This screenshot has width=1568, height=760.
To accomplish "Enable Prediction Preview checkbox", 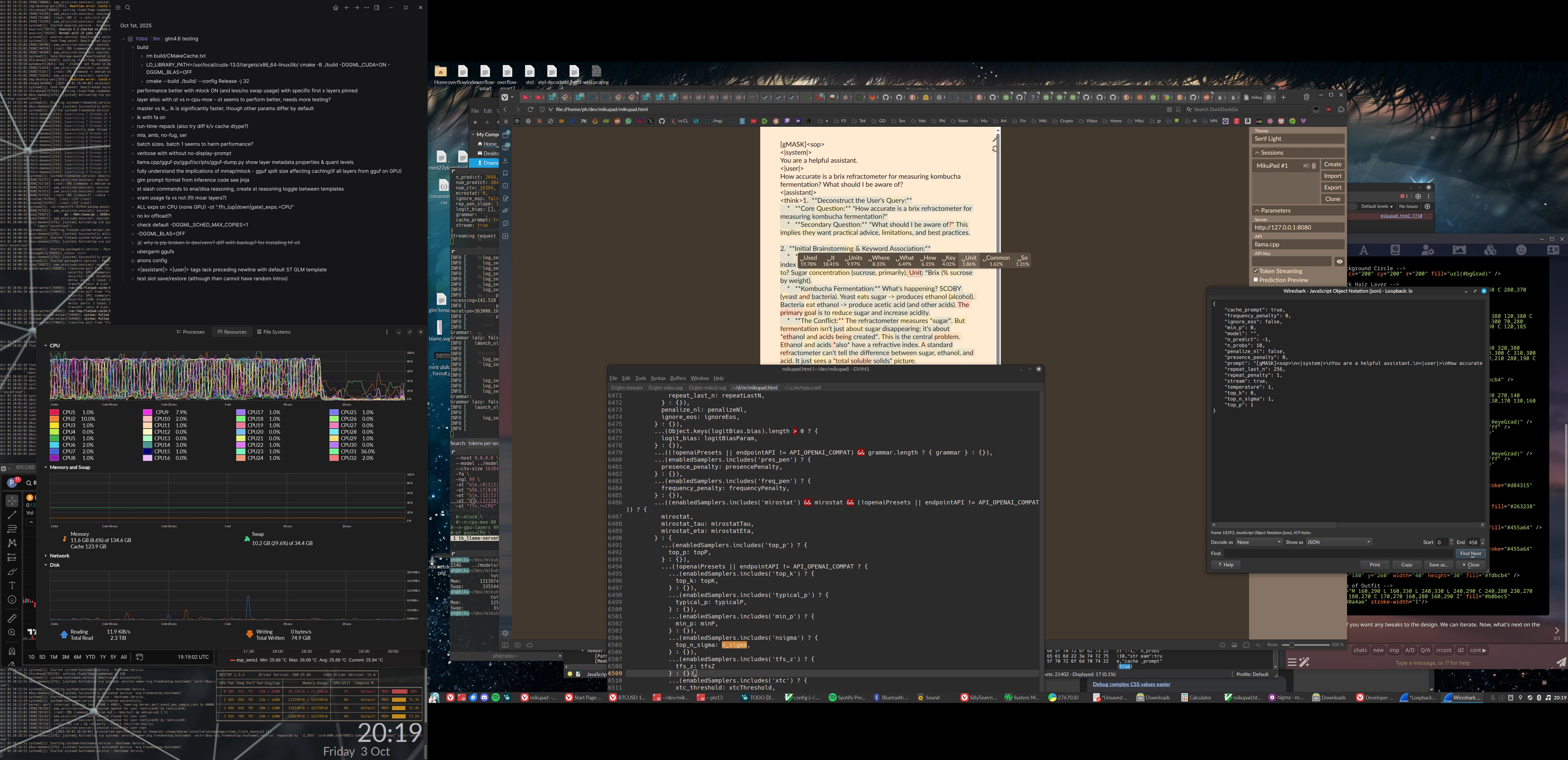I will 1256,280.
